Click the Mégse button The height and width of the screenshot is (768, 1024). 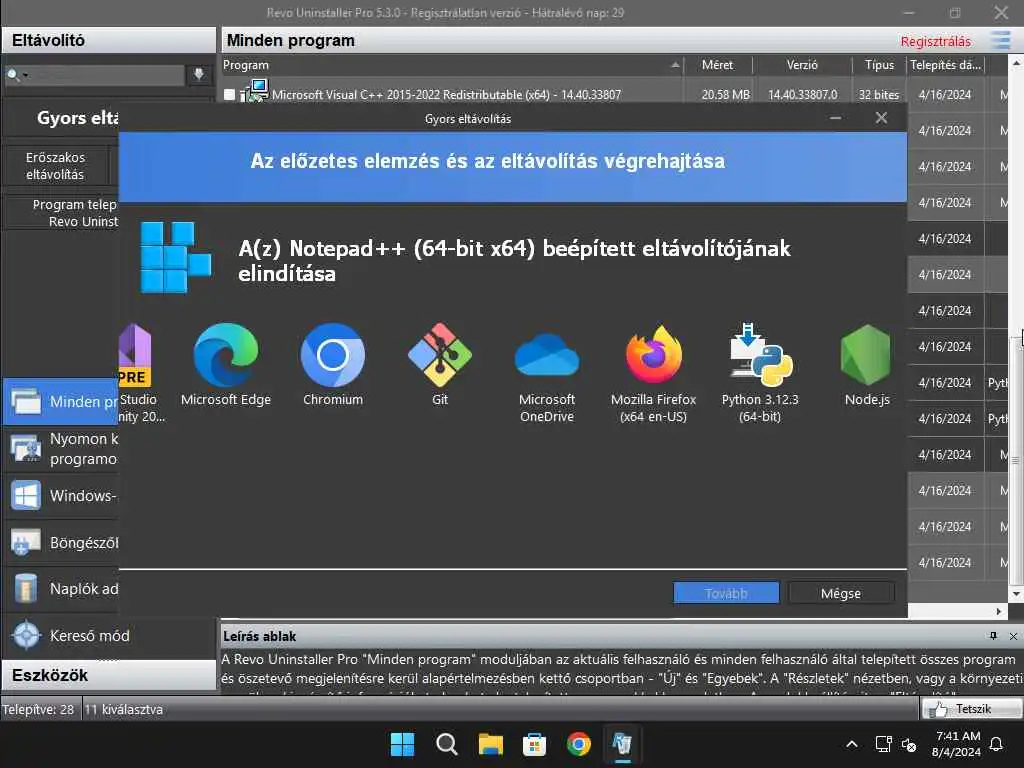[840, 593]
